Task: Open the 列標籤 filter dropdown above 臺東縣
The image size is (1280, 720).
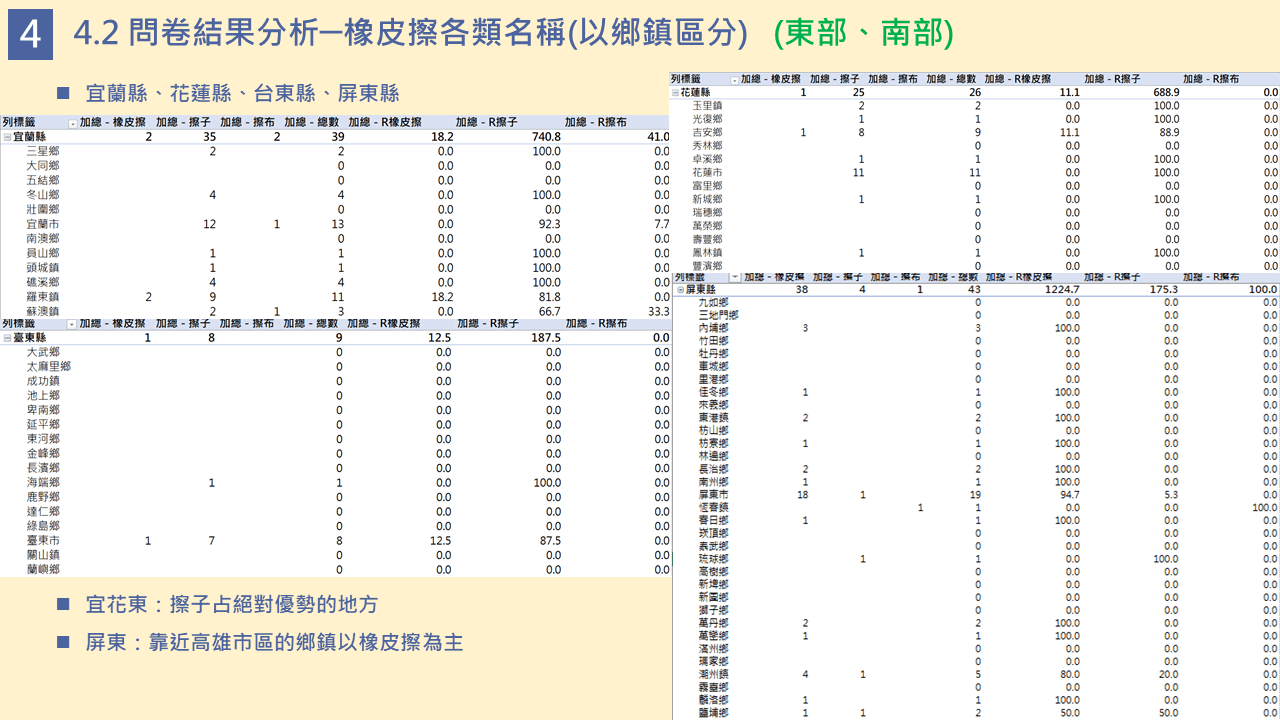Action: tap(71, 324)
